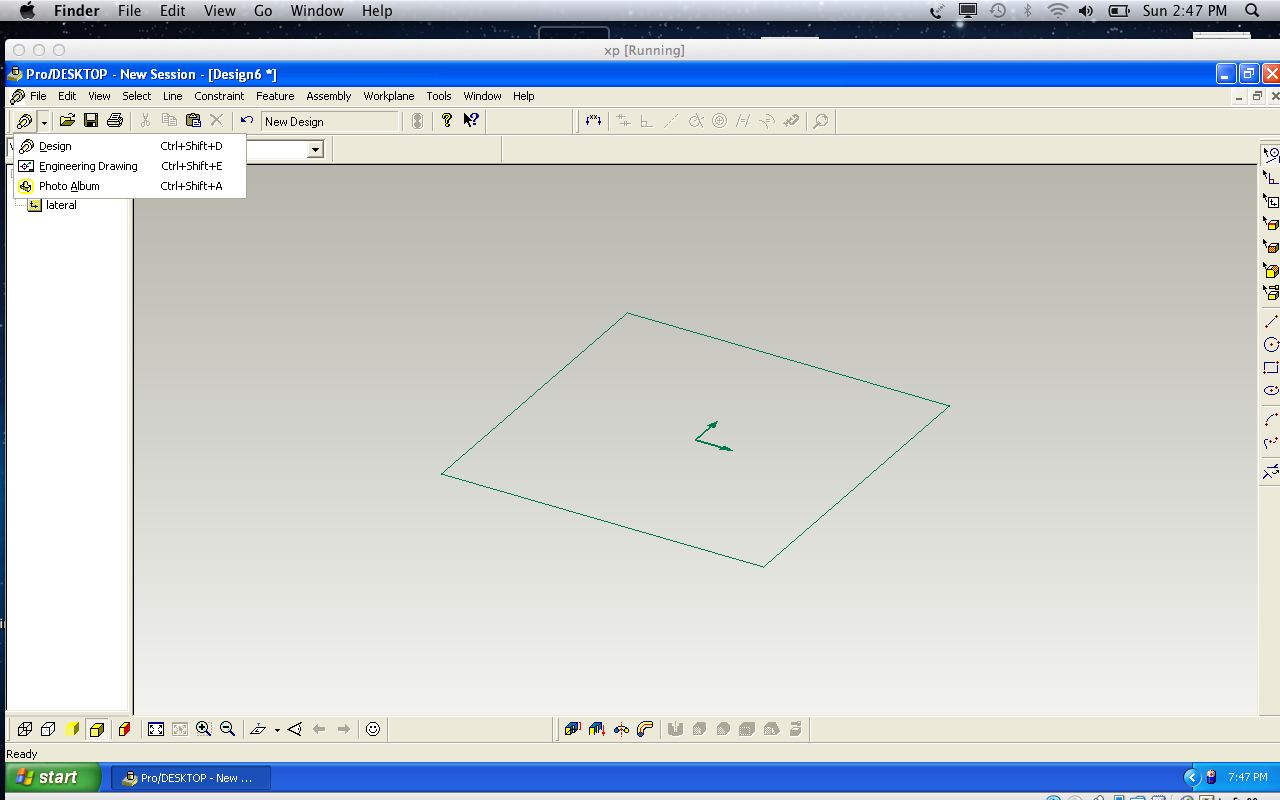Click the Sweep Profile feature icon
This screenshot has height=800, width=1280.
[645, 729]
